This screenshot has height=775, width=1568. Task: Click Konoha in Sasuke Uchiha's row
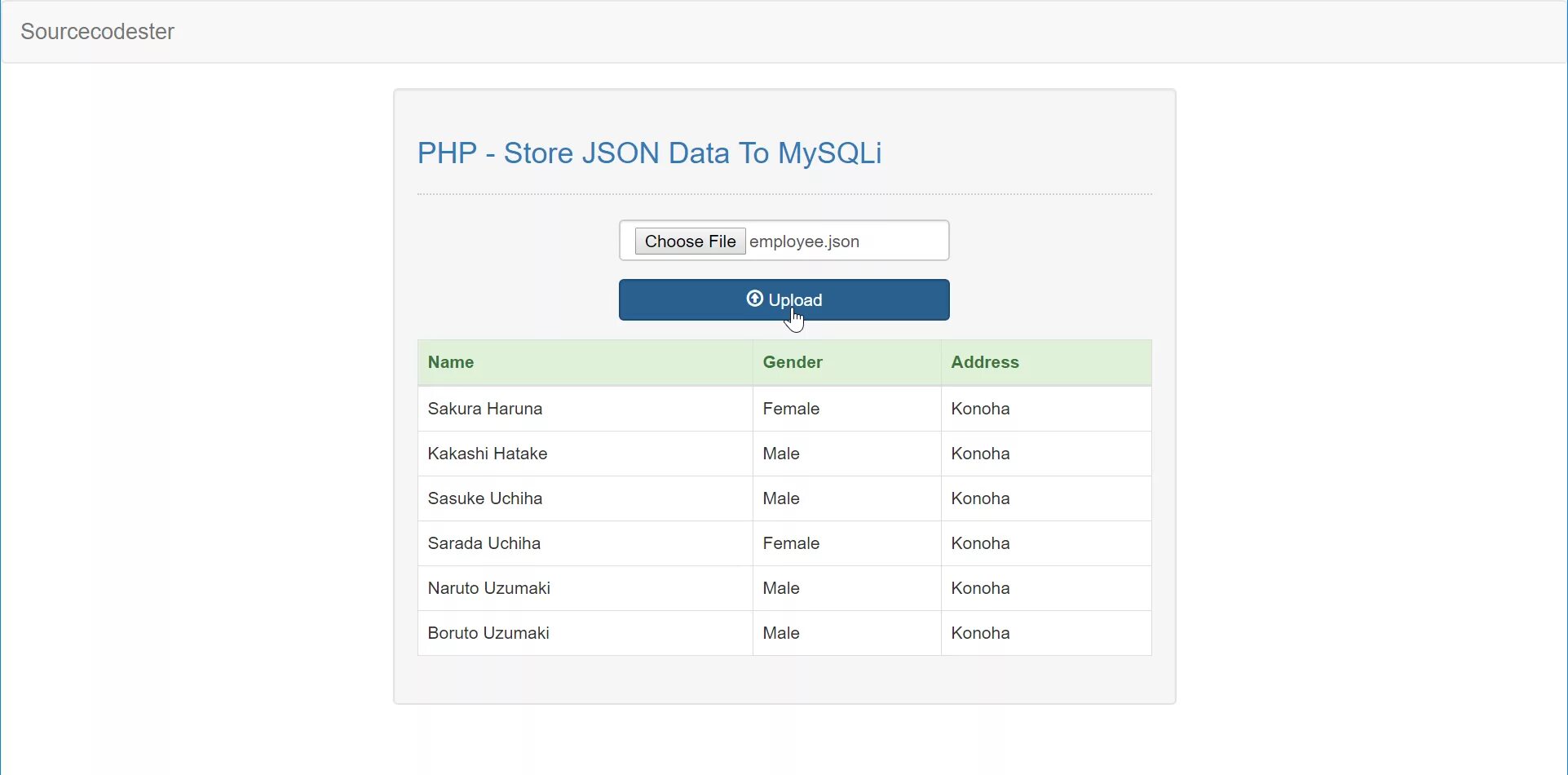(980, 498)
